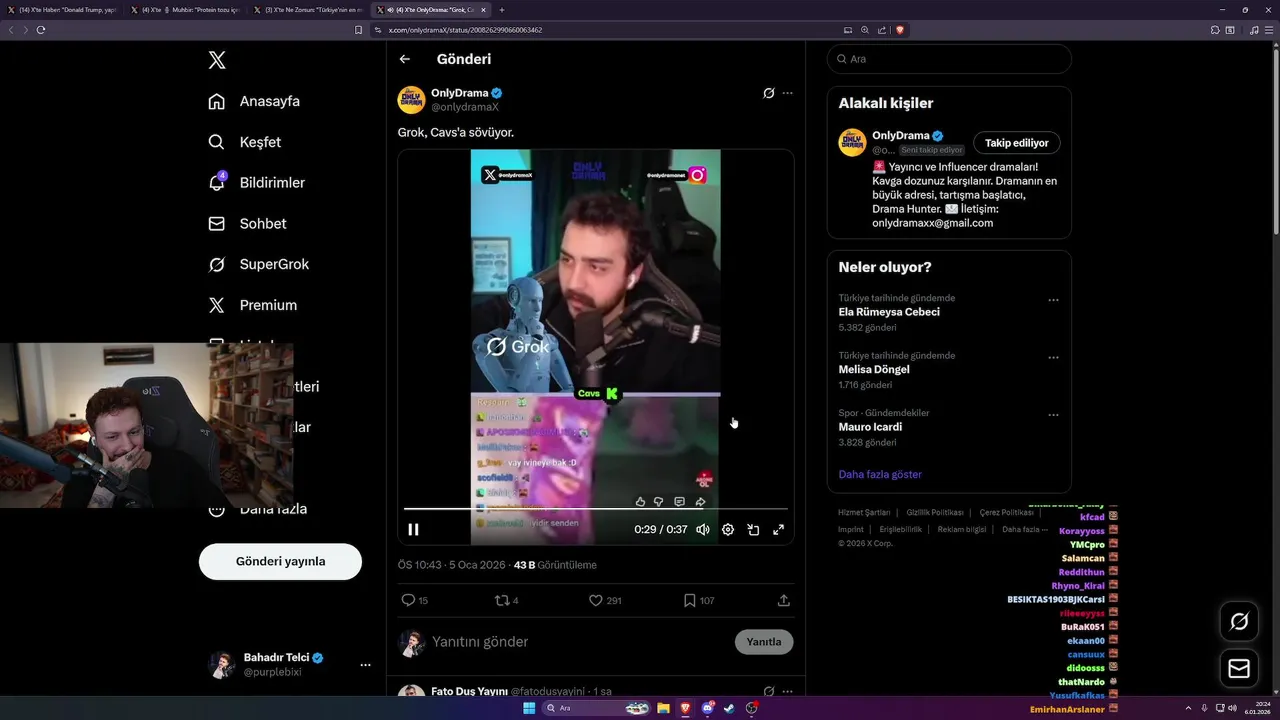Open Gizlilik Politikası footer link
The height and width of the screenshot is (720, 1280).
[935, 512]
